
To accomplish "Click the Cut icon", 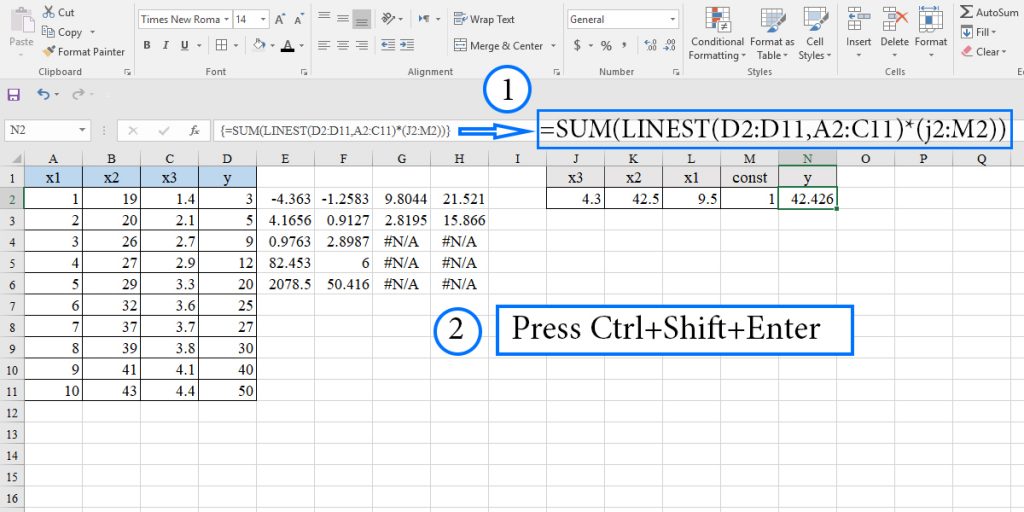I will (49, 12).
